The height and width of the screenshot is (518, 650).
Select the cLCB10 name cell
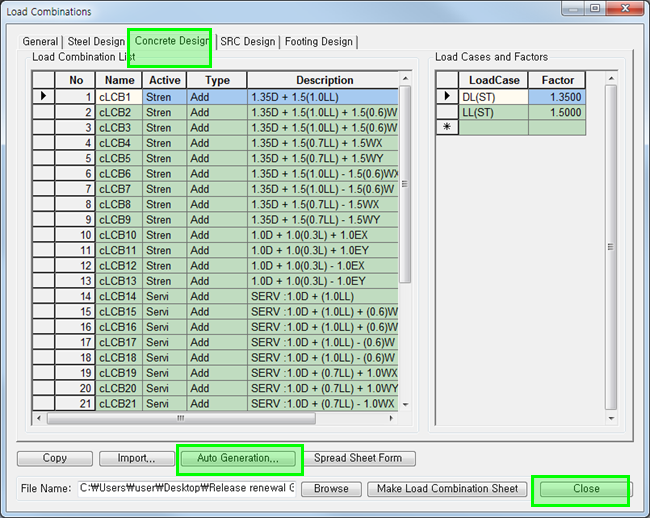(x=119, y=235)
